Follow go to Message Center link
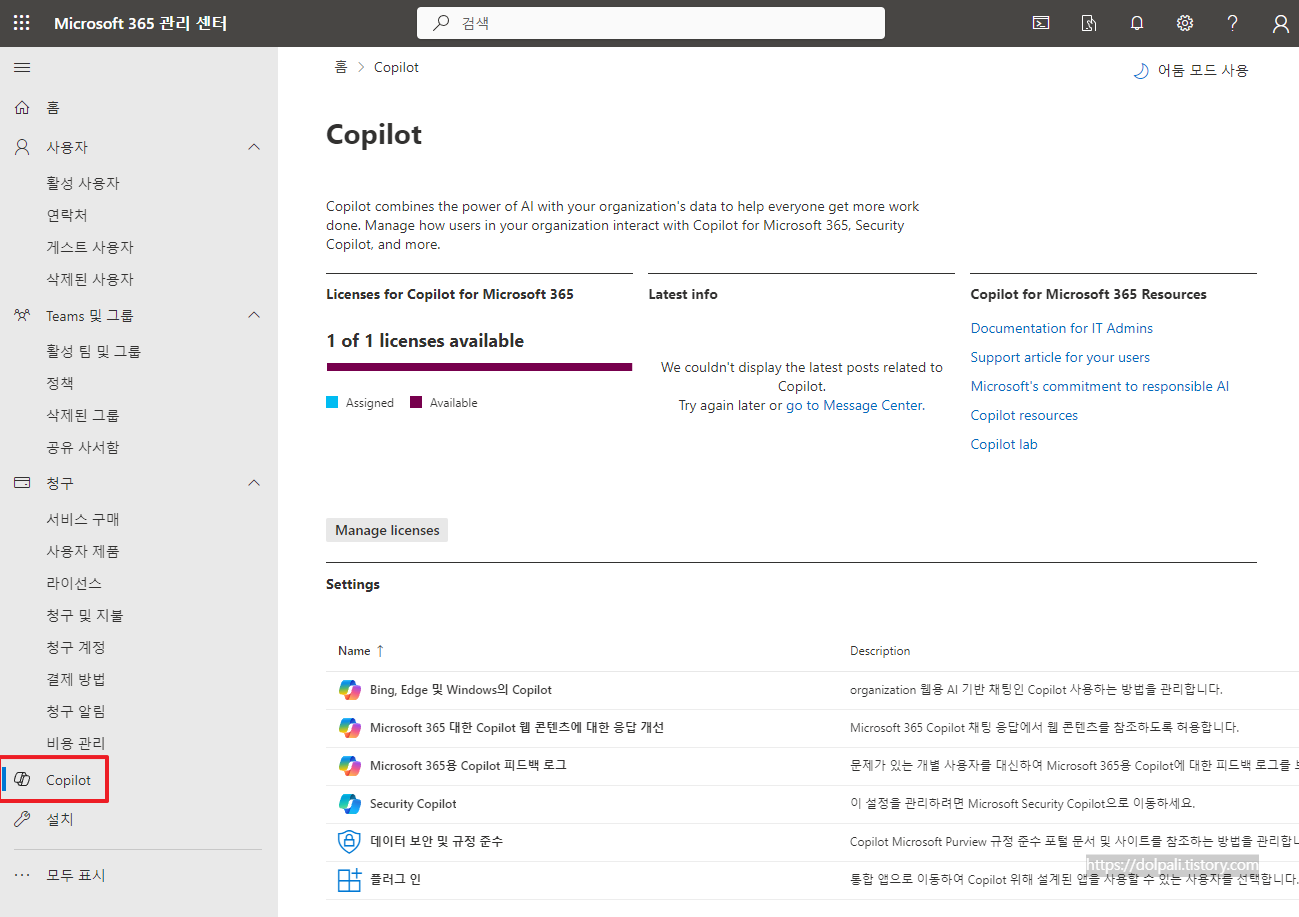The height and width of the screenshot is (917, 1299). click(x=855, y=405)
